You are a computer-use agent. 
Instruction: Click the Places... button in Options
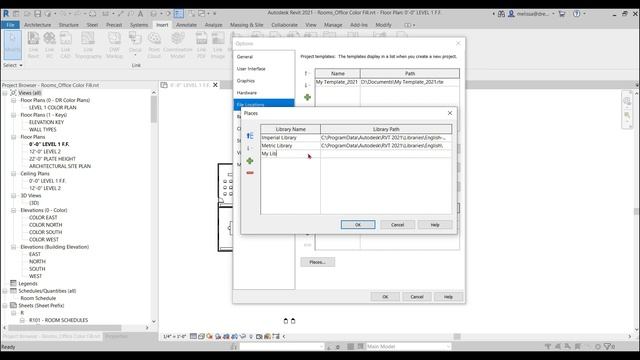click(x=318, y=262)
